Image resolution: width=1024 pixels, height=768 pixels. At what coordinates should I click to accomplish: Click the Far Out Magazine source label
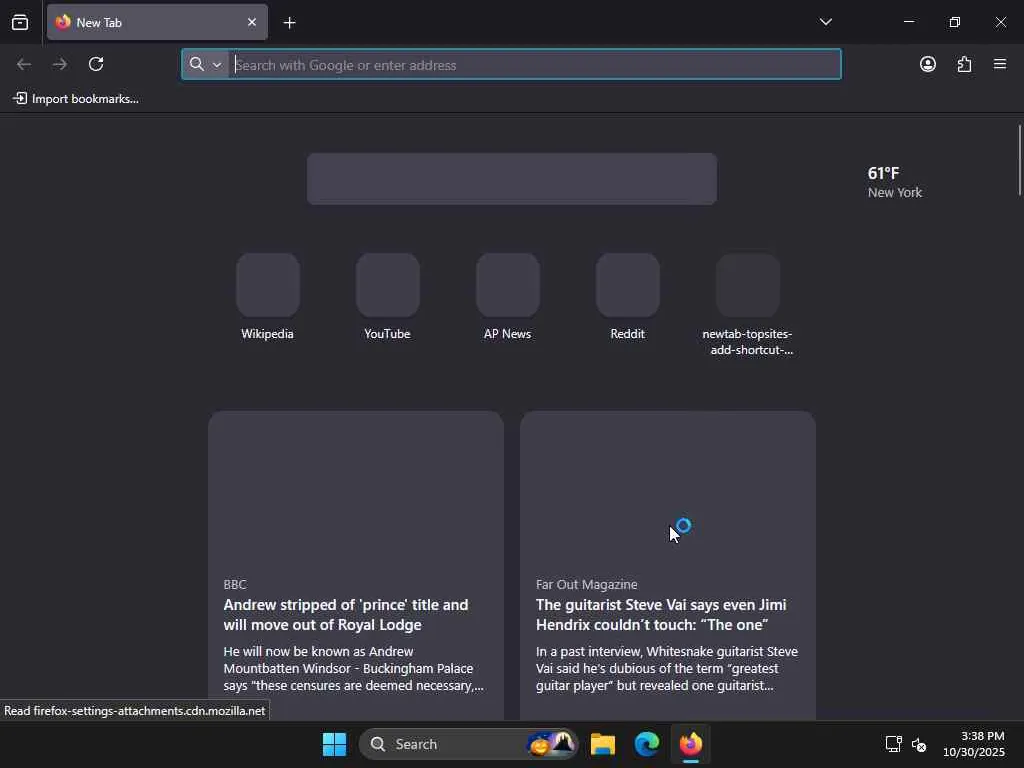click(586, 584)
